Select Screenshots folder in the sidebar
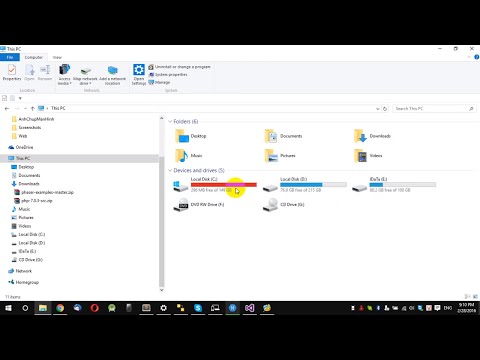 30,127
